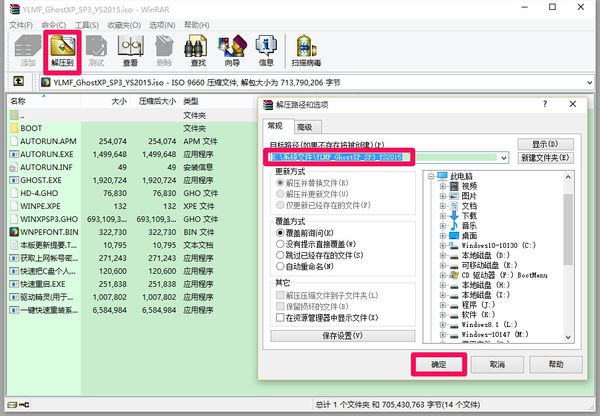Click the 新建文件夹(E) button

[x=545, y=157]
